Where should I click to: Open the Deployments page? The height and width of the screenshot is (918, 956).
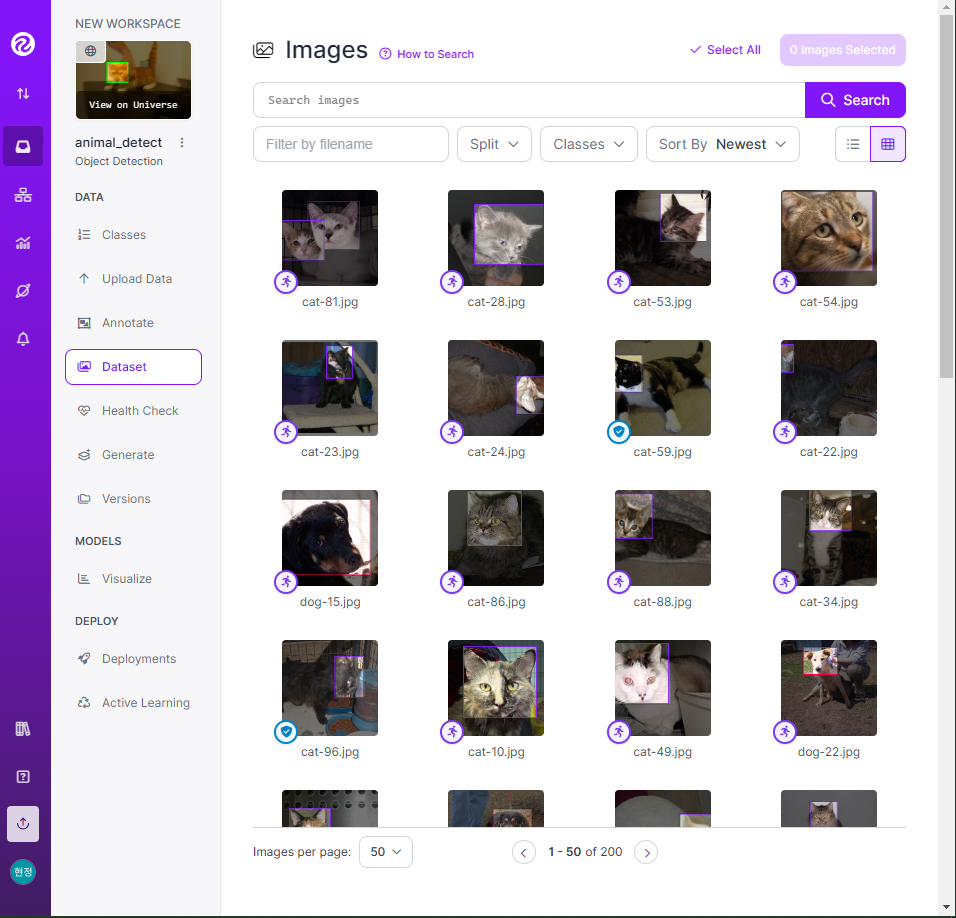138,658
